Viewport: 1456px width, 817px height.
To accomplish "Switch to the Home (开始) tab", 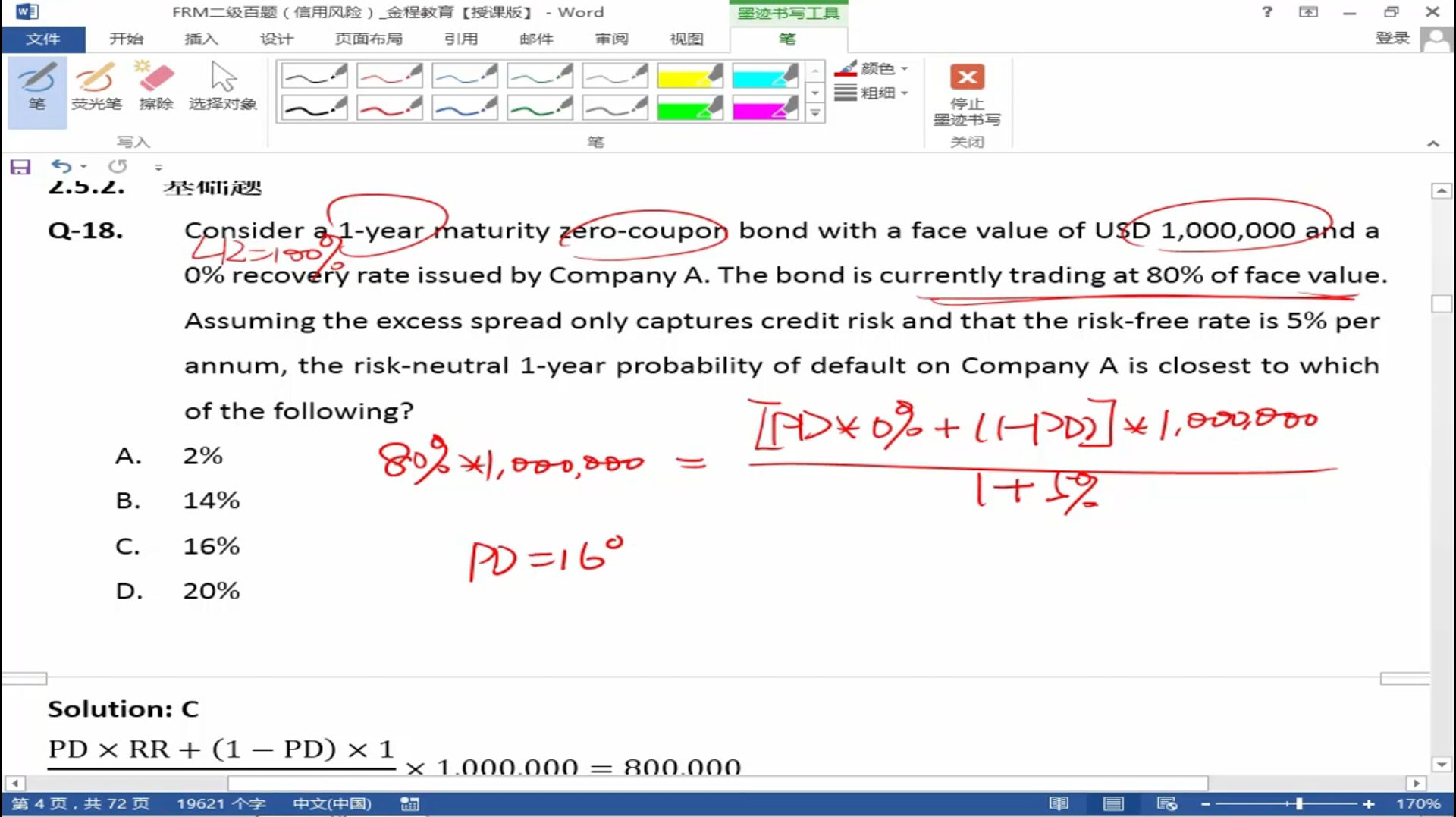I will 126,39.
